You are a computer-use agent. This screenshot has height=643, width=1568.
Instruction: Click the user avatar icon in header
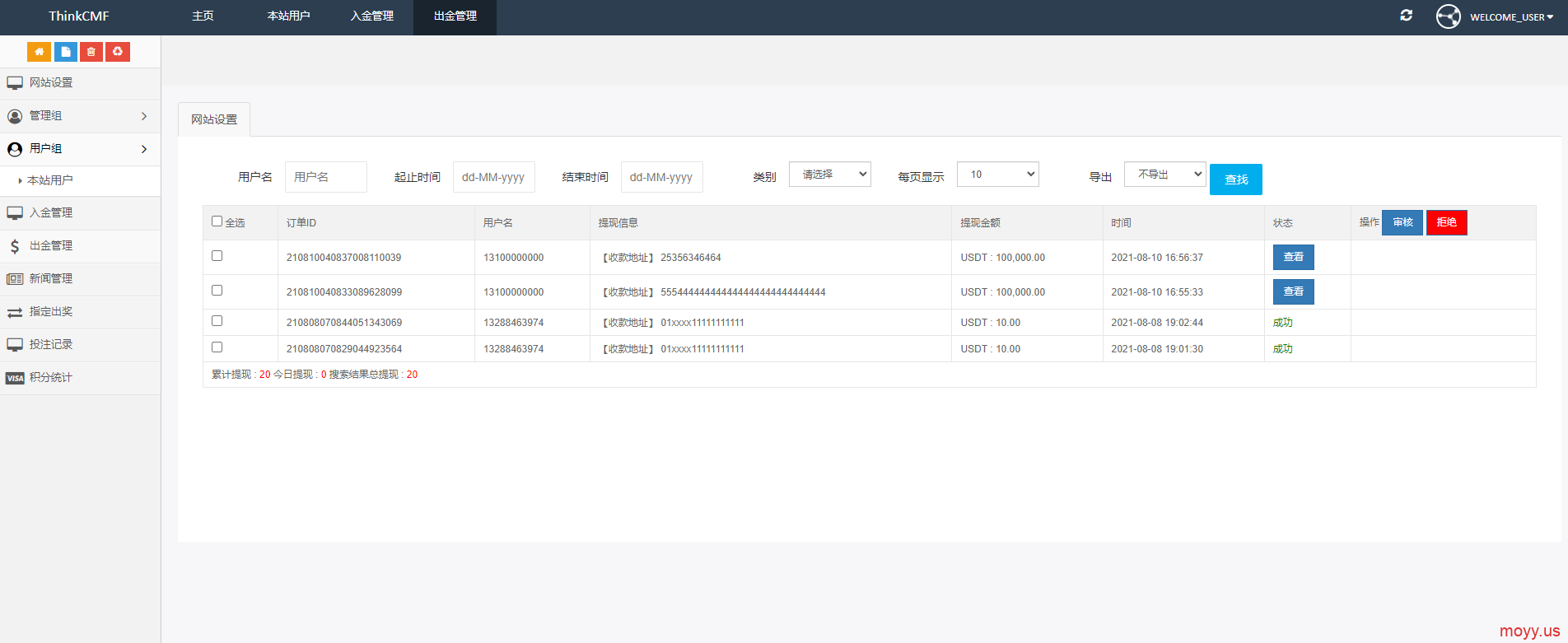tap(1448, 16)
